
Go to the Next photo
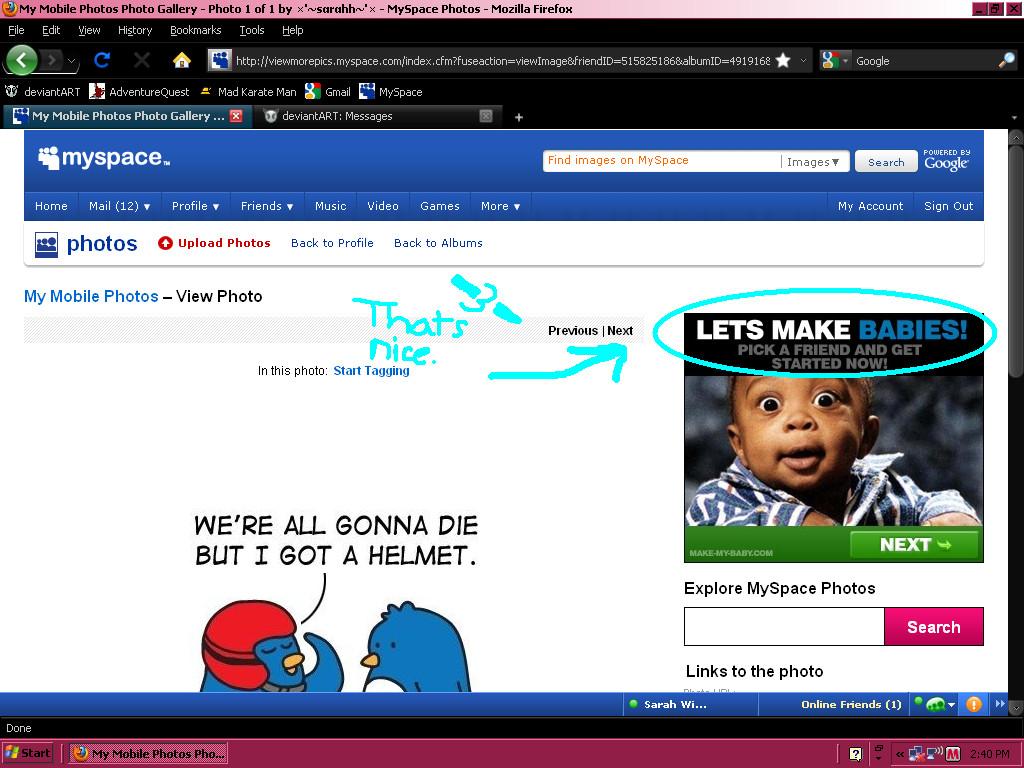[x=620, y=331]
